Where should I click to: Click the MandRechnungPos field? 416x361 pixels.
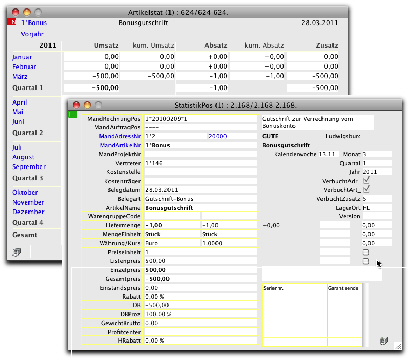(200, 119)
